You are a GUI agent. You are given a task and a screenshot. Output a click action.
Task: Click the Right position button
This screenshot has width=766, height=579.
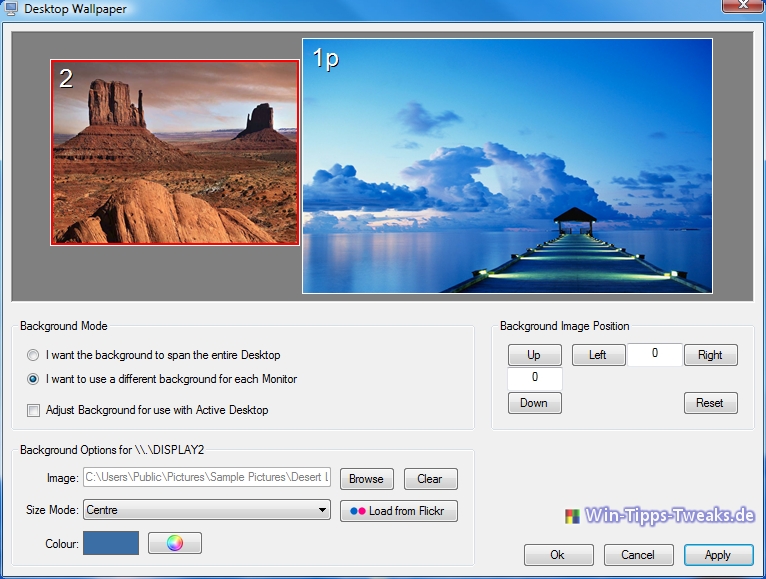click(710, 355)
